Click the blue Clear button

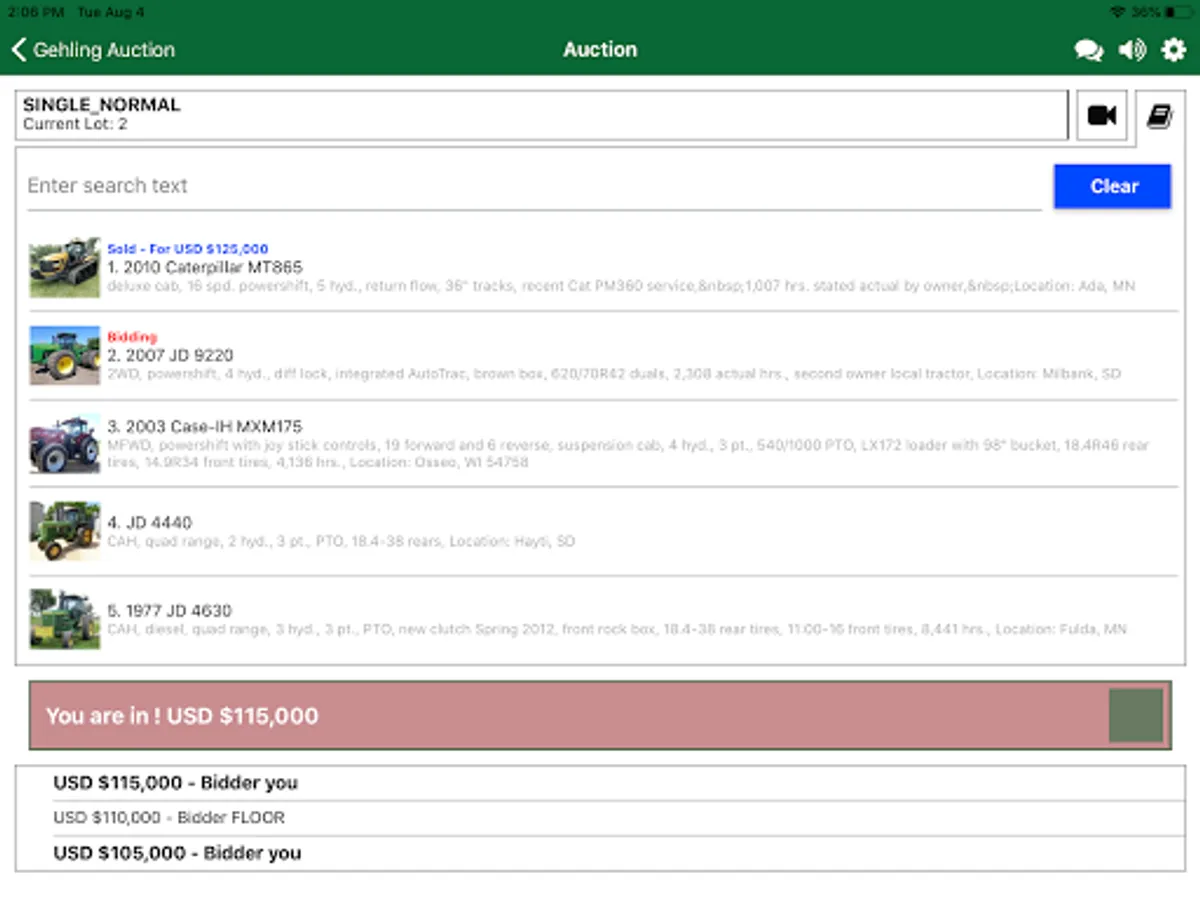pyautogui.click(x=1113, y=186)
